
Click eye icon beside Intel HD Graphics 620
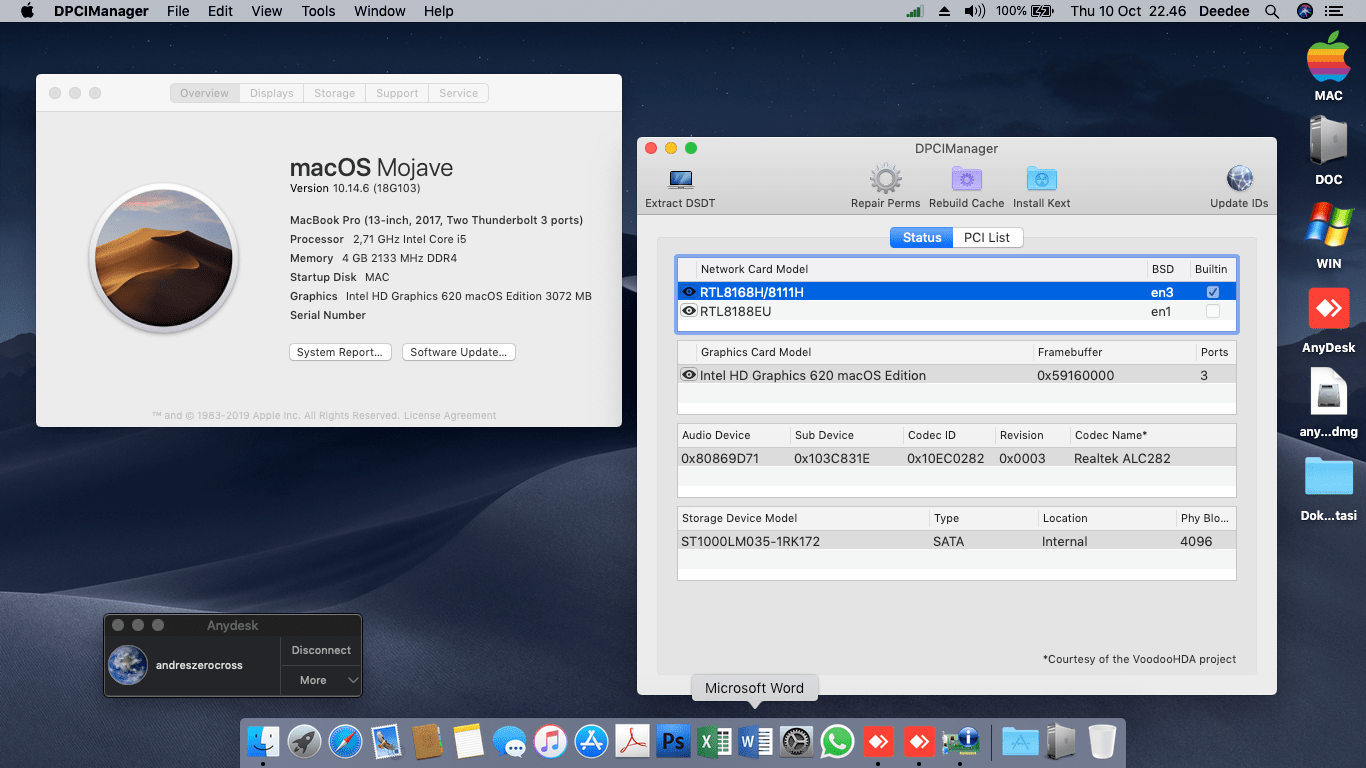[689, 375]
